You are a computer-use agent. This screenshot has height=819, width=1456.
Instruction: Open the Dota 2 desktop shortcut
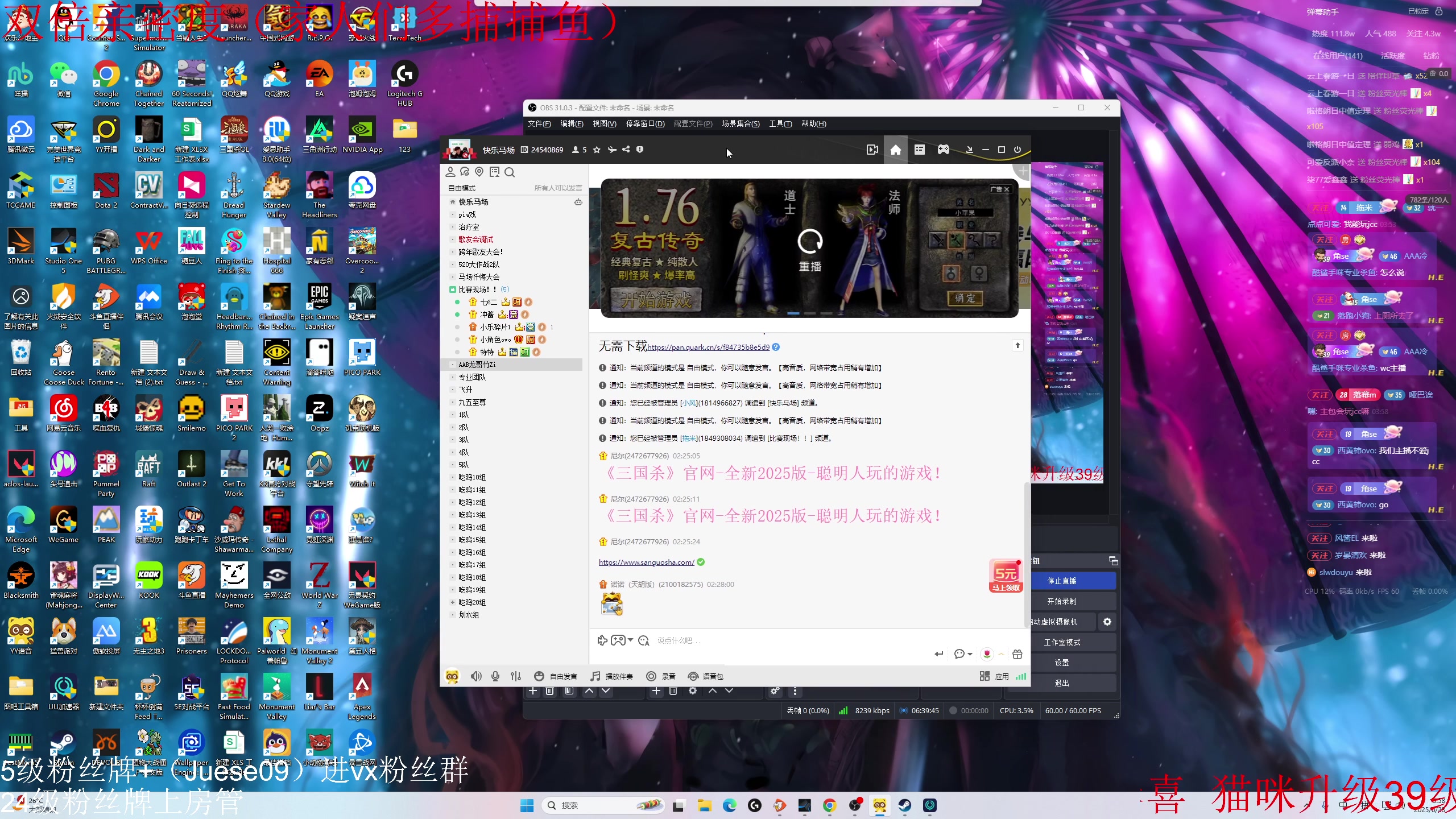pos(106,191)
